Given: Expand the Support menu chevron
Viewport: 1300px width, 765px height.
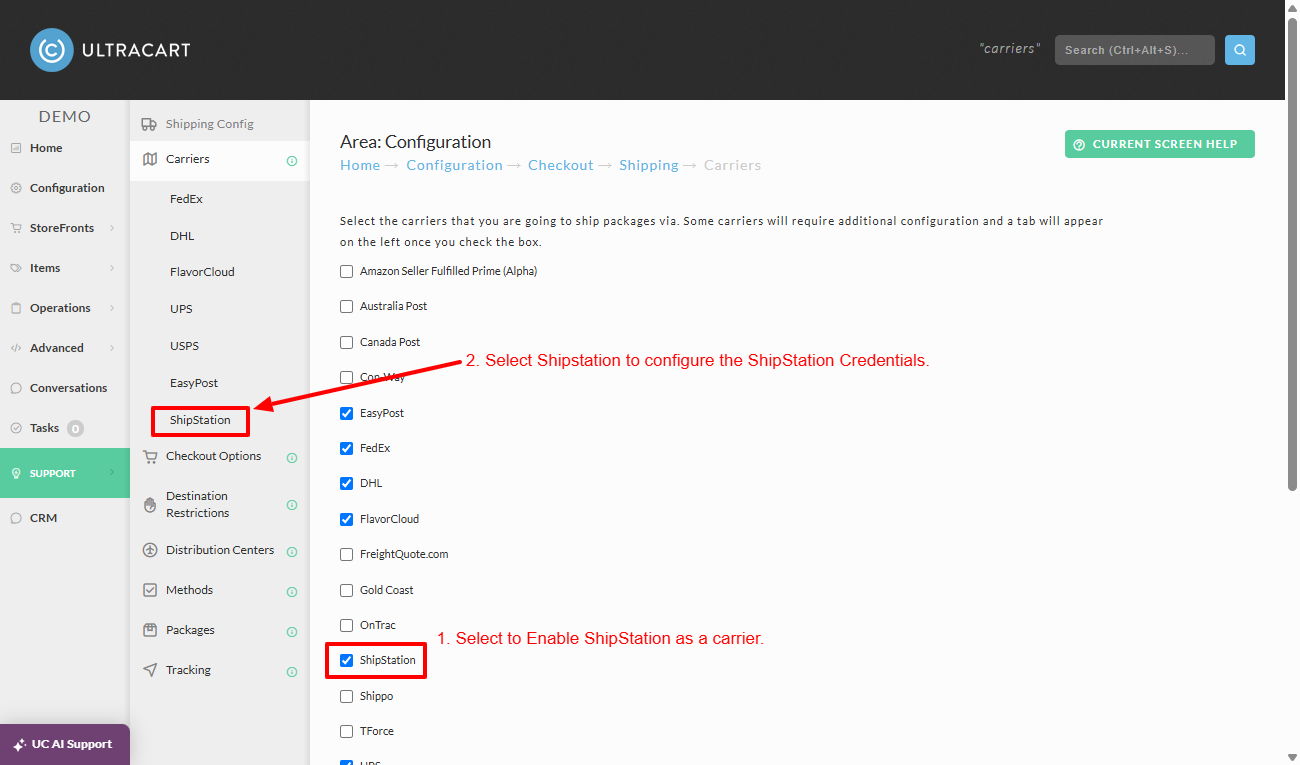Looking at the screenshot, I should (x=112, y=473).
